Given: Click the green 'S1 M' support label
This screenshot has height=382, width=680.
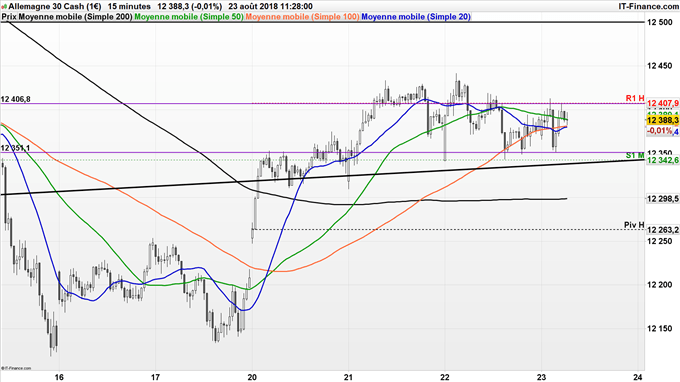Looking at the screenshot, I should (635, 155).
